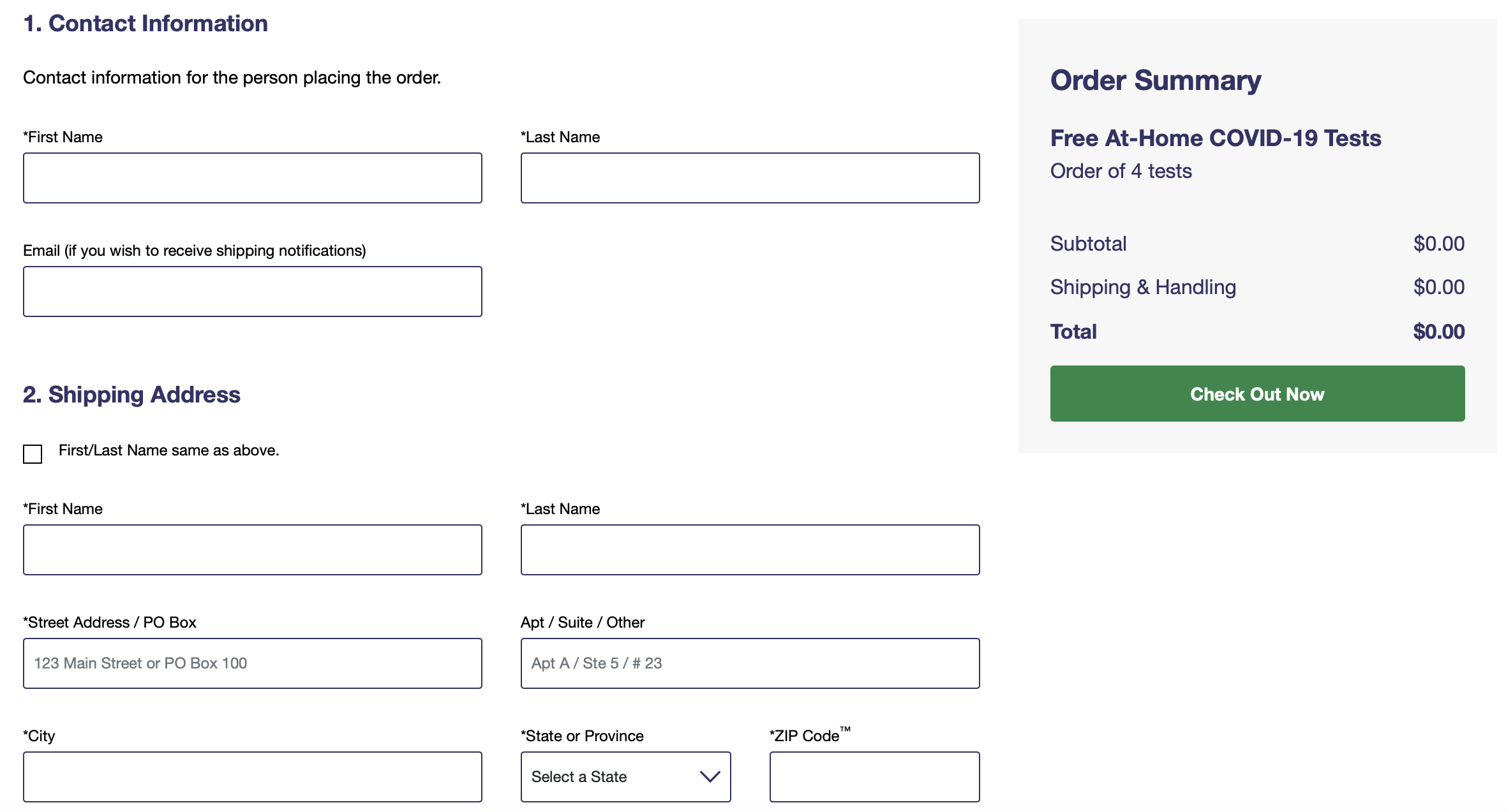
Task: Focus the Street Address / PO Box field
Action: pos(253,663)
